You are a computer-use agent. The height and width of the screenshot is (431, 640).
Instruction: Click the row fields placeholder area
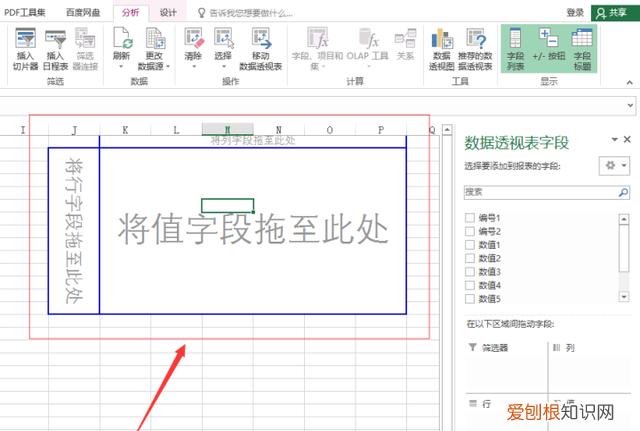click(74, 231)
